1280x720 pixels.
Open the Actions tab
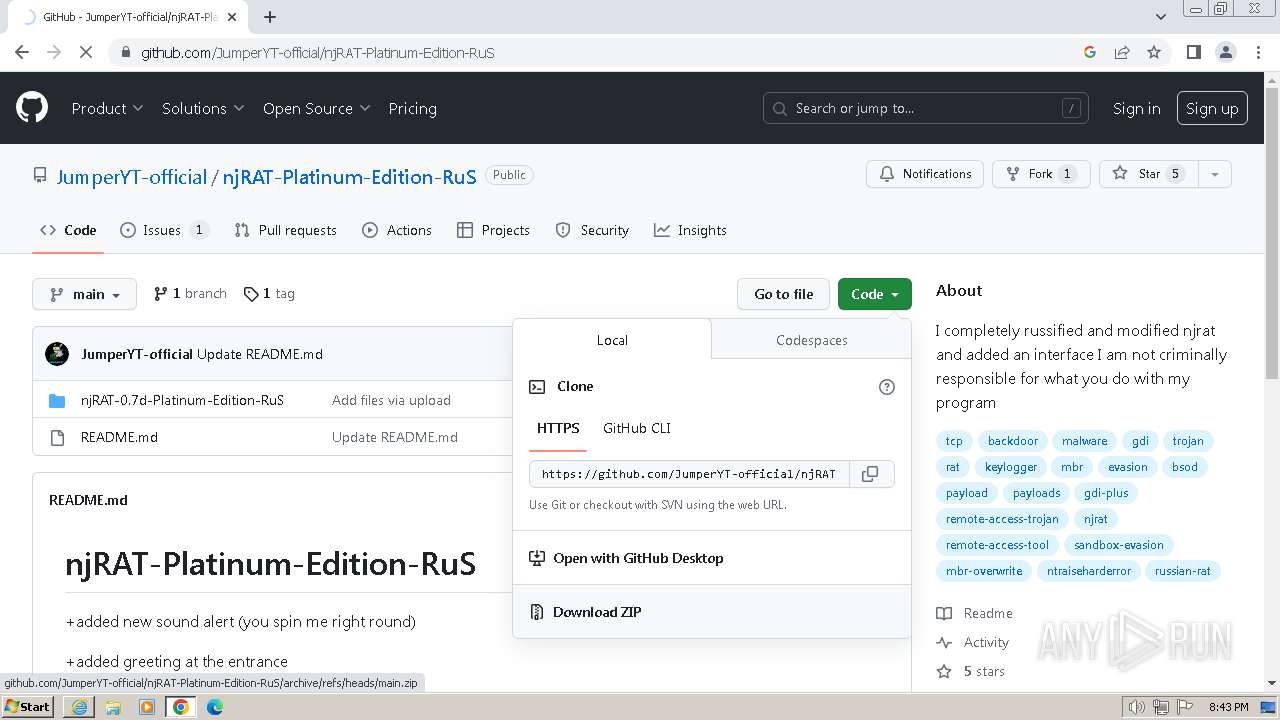click(397, 230)
